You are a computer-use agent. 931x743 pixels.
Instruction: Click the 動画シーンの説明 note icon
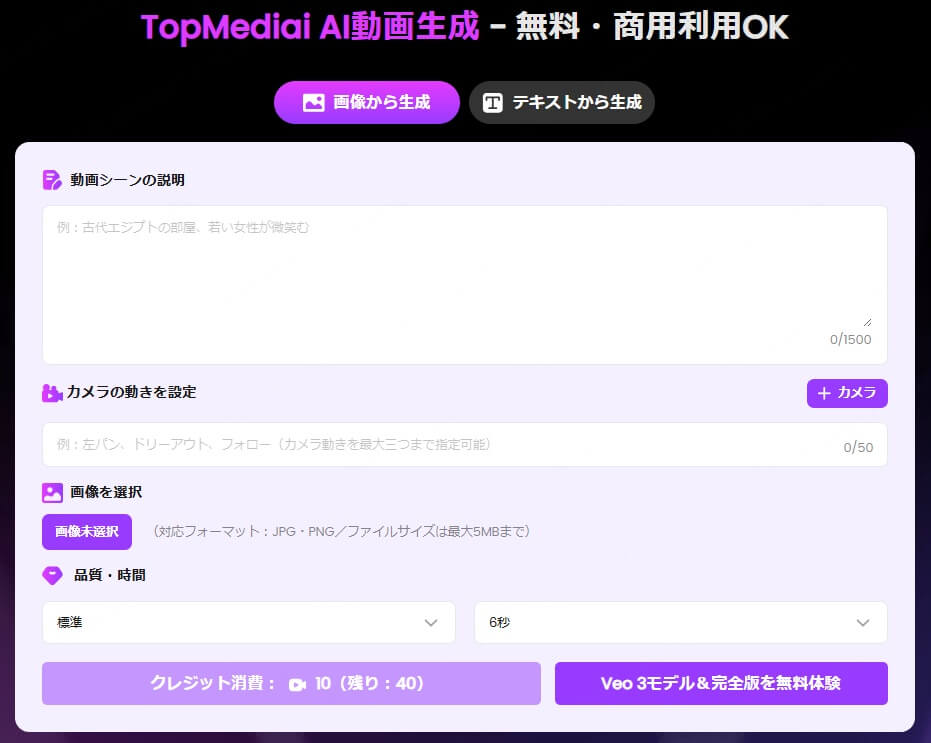coord(52,180)
